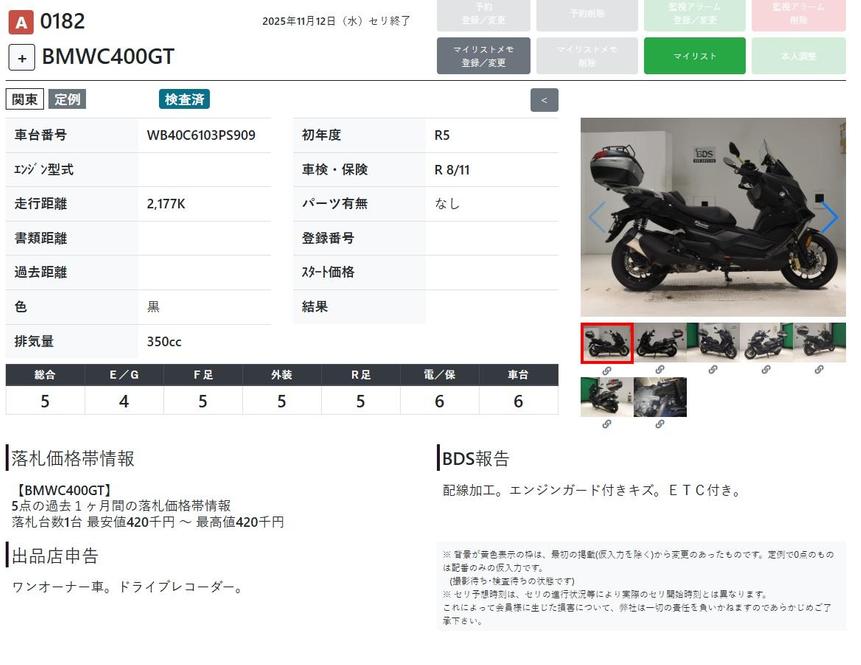Click the main scooter photo
This screenshot has height=665, width=861.
[x=713, y=217]
